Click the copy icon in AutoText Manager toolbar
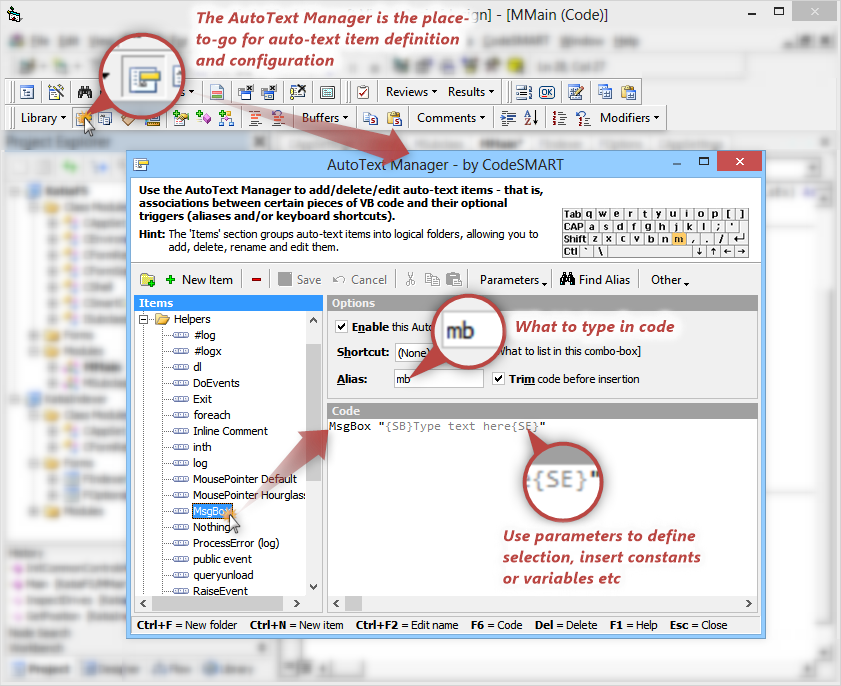Viewport: 841px width, 686px height. point(432,279)
